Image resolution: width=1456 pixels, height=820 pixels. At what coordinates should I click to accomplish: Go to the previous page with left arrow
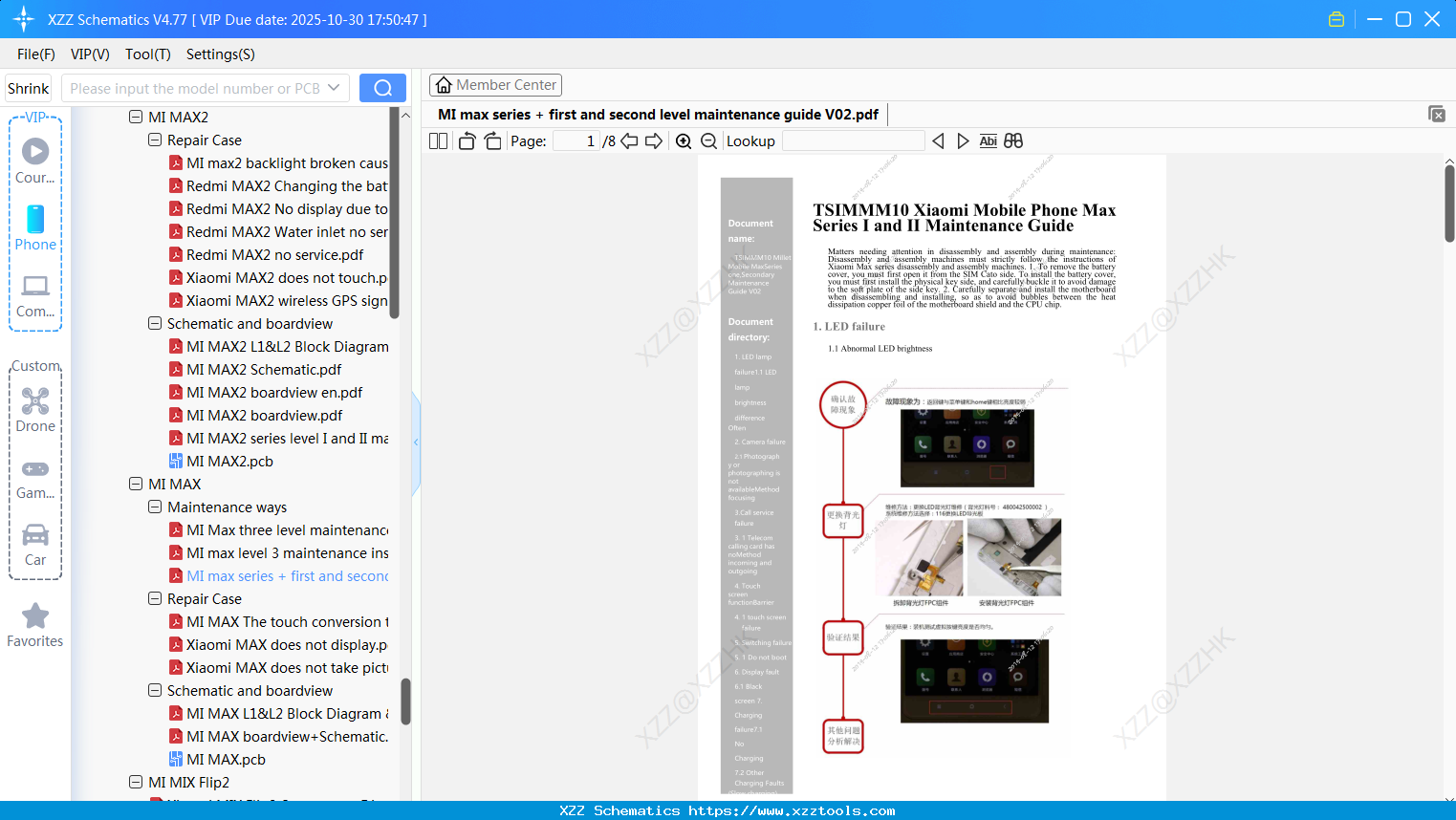point(629,140)
